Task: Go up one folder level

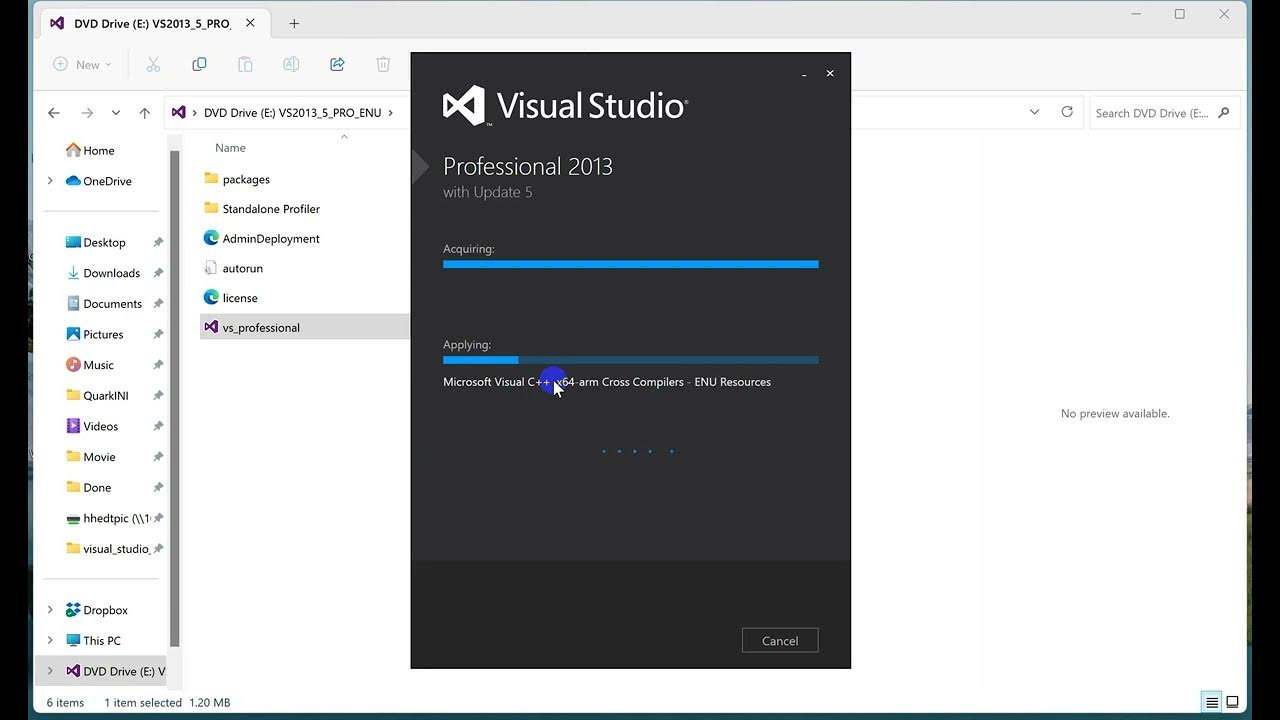Action: (145, 113)
